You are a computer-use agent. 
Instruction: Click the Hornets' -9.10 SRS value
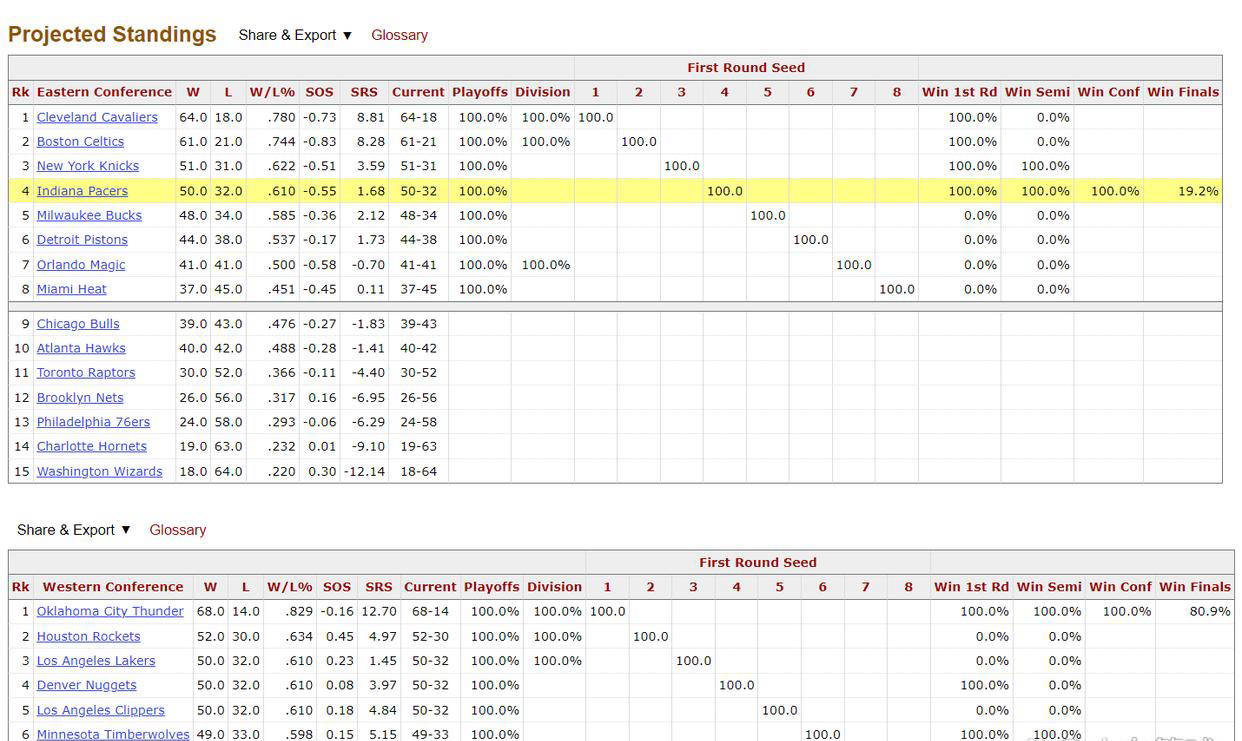coord(368,446)
